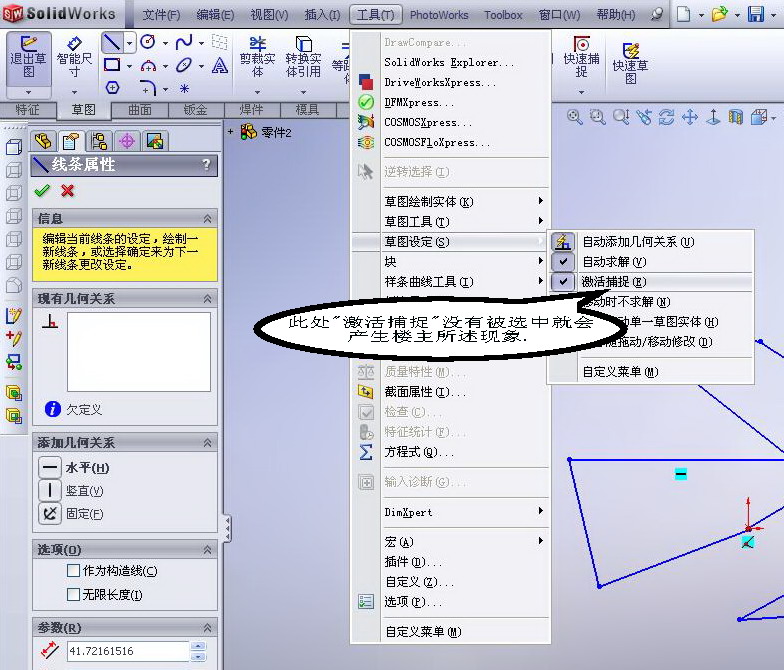Select the Circle sketch tool
The width and height of the screenshot is (784, 670).
pos(148,42)
